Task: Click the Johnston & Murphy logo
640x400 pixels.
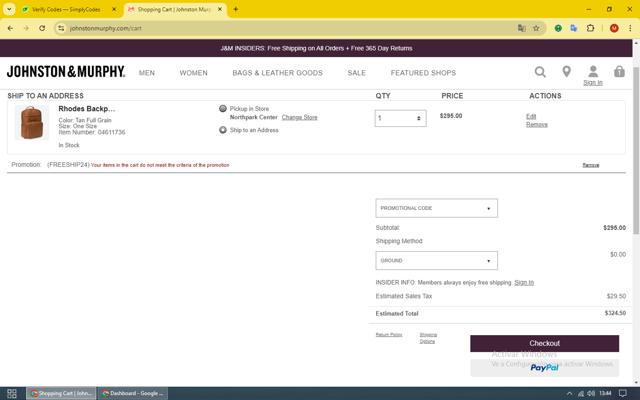Action: pos(66,71)
